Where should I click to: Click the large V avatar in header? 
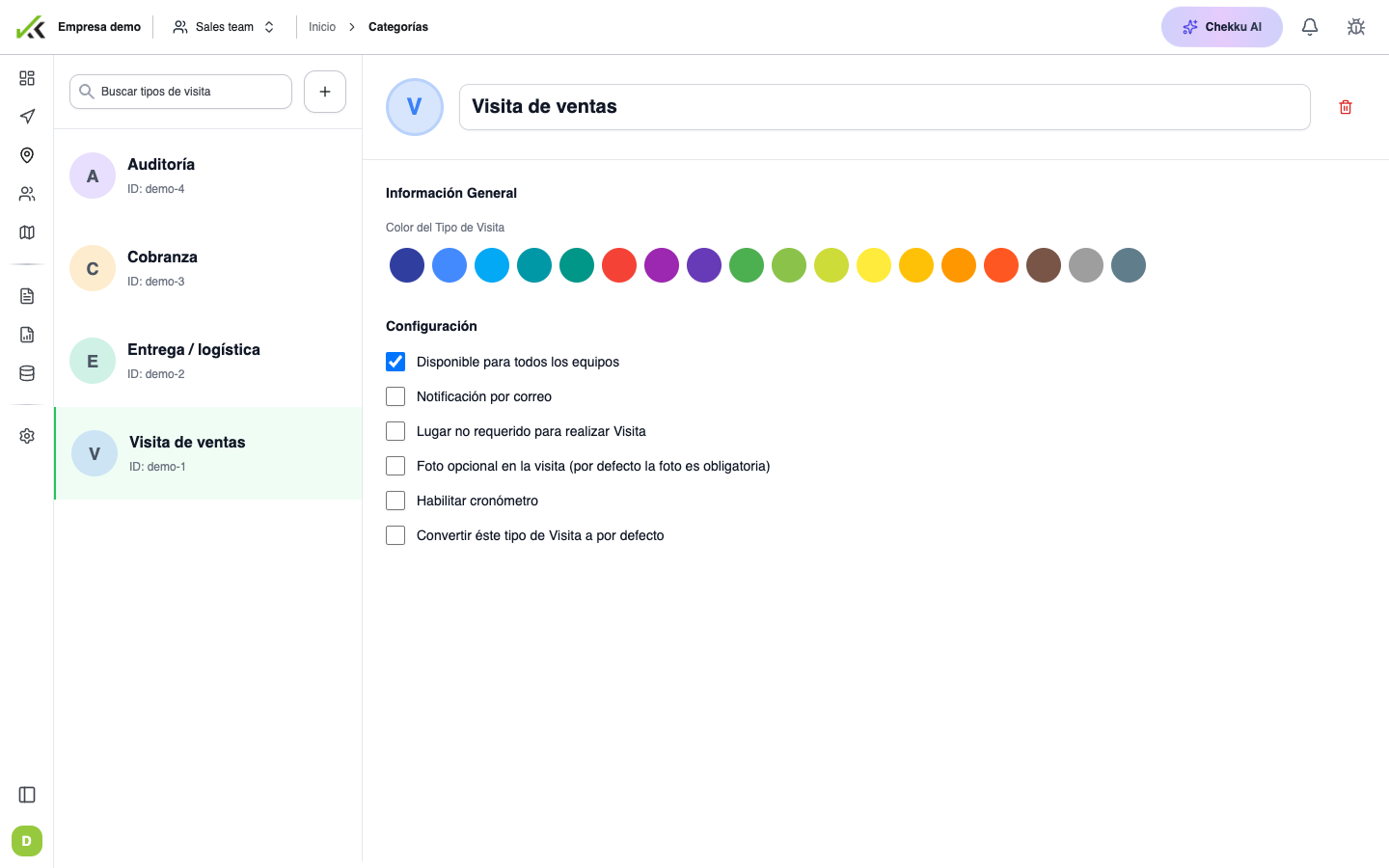point(415,107)
